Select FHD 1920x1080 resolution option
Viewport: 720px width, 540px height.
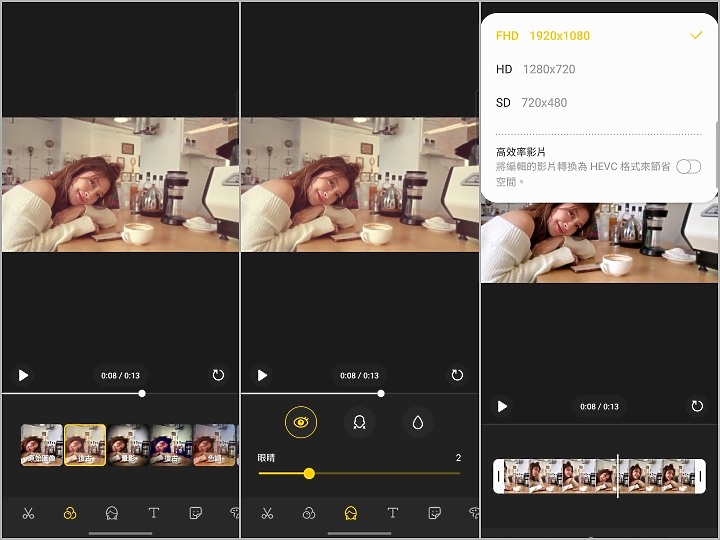coord(543,35)
